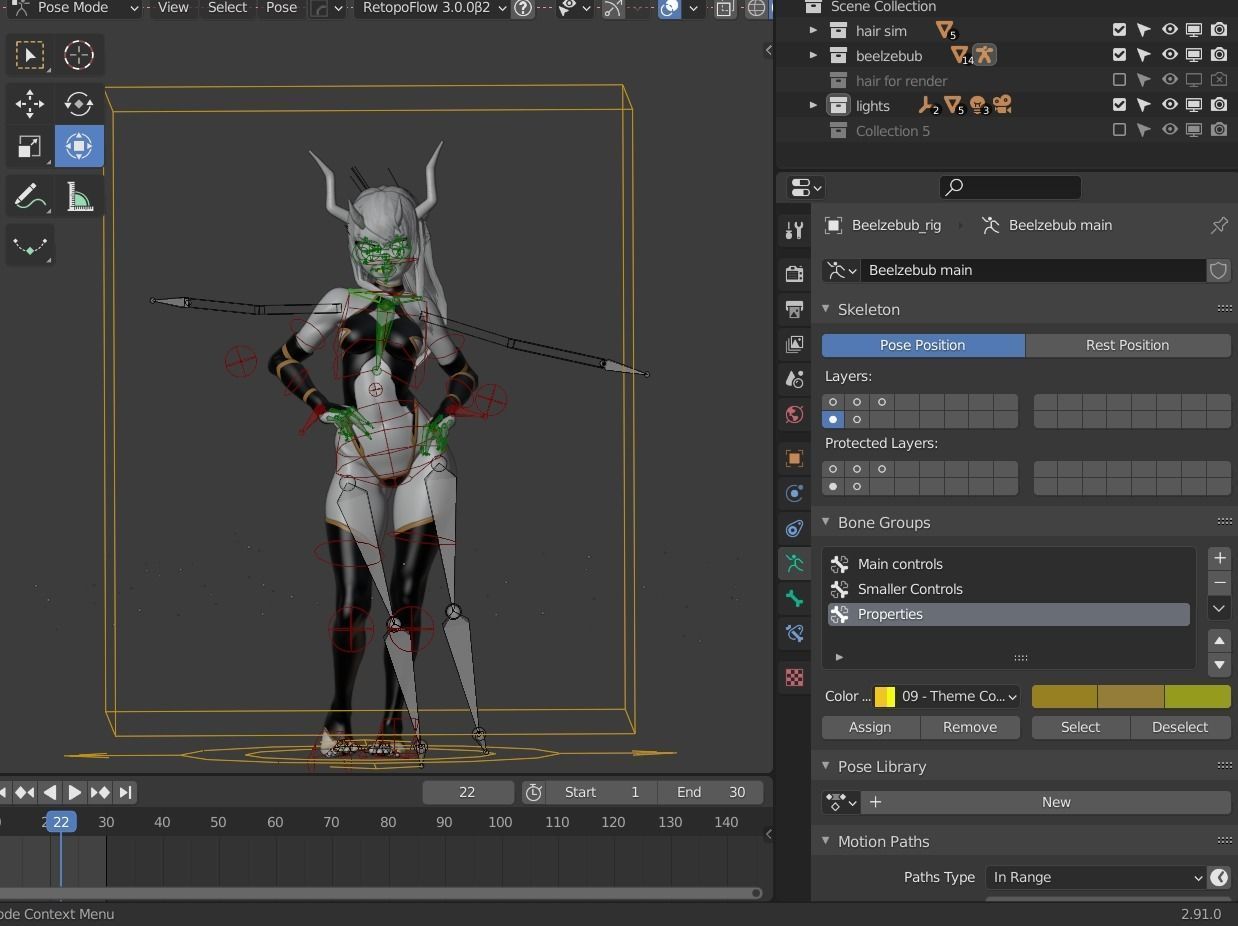The image size is (1238, 926).
Task: Open the Tool properties tab
Action: 795,231
